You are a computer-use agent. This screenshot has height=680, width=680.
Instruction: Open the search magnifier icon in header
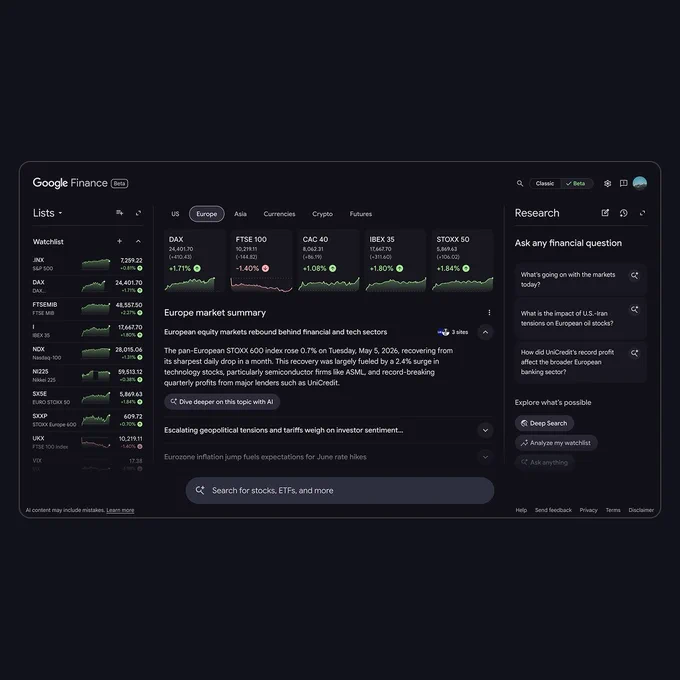coord(520,183)
